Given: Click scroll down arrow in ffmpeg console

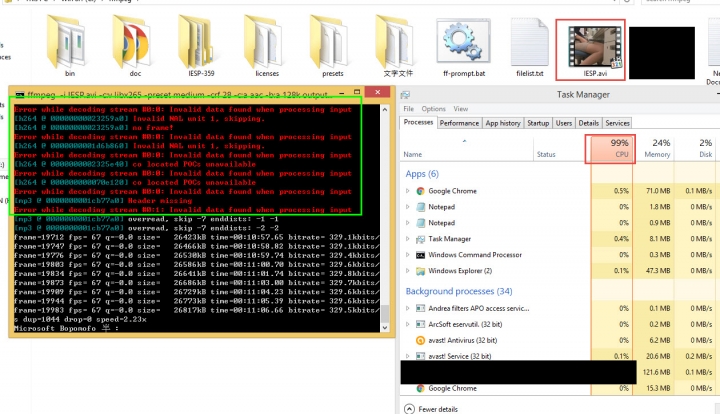Looking at the screenshot, I should (x=385, y=328).
